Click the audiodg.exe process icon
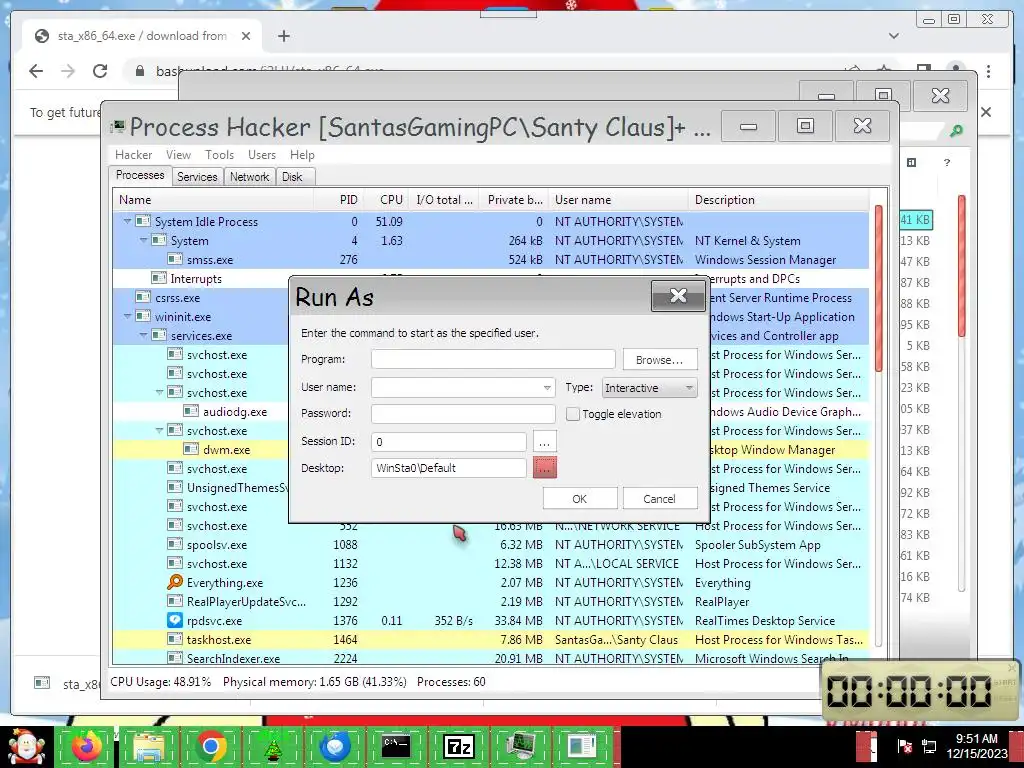This screenshot has width=1024, height=768. 191,411
